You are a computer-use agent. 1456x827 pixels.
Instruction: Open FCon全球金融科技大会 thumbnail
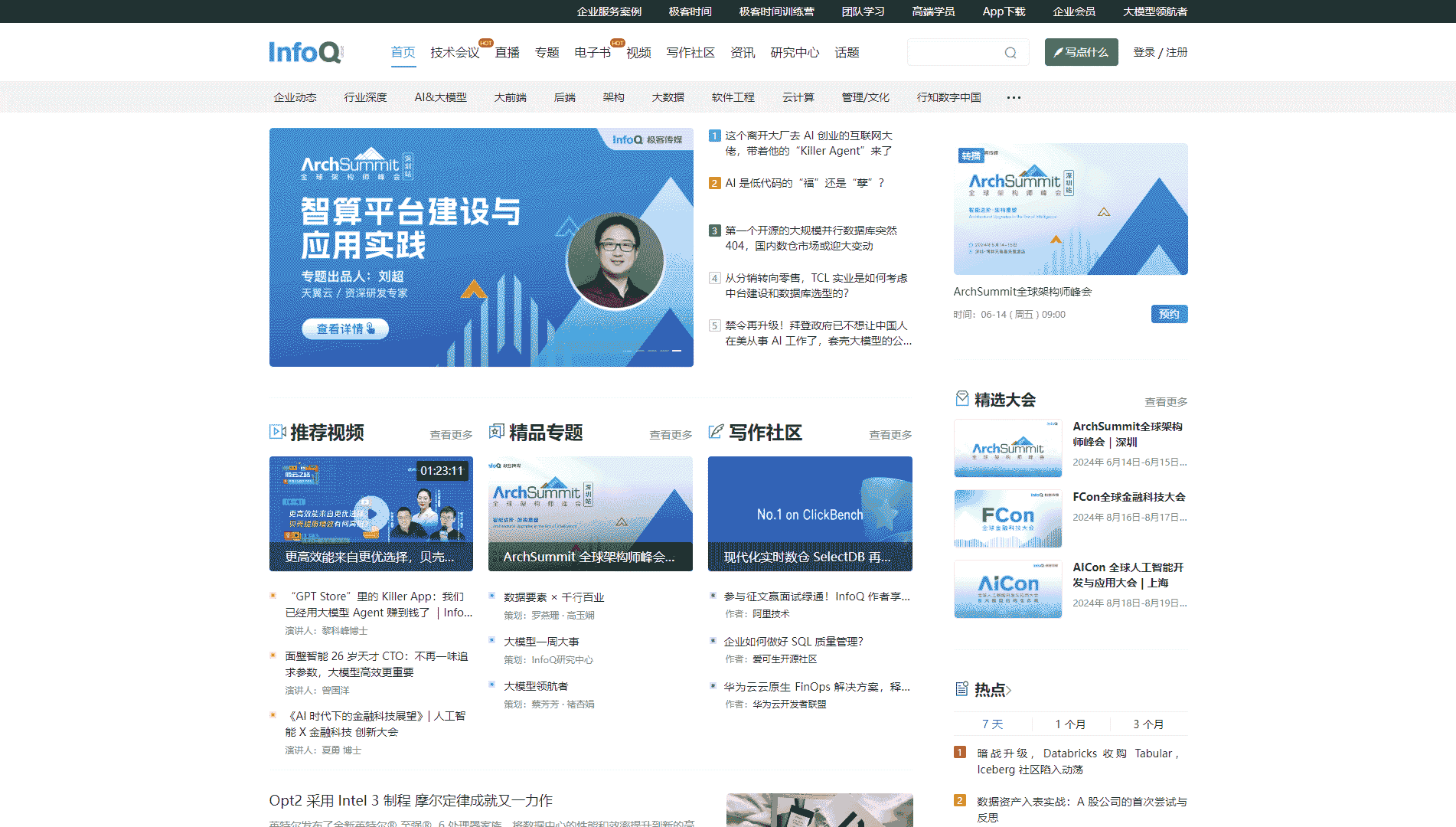click(1008, 518)
